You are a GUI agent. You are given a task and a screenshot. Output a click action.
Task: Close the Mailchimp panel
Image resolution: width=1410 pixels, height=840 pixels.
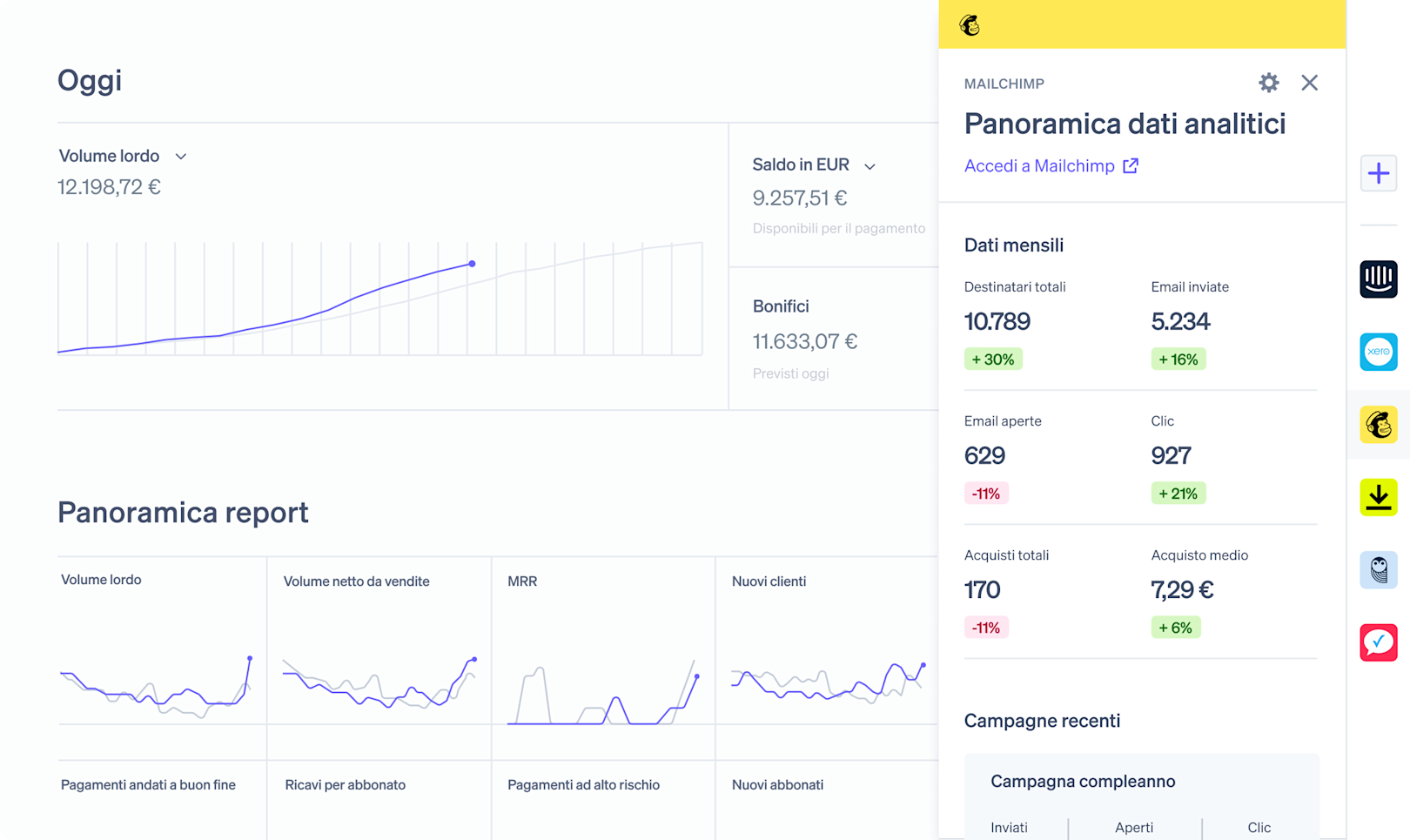click(1309, 83)
